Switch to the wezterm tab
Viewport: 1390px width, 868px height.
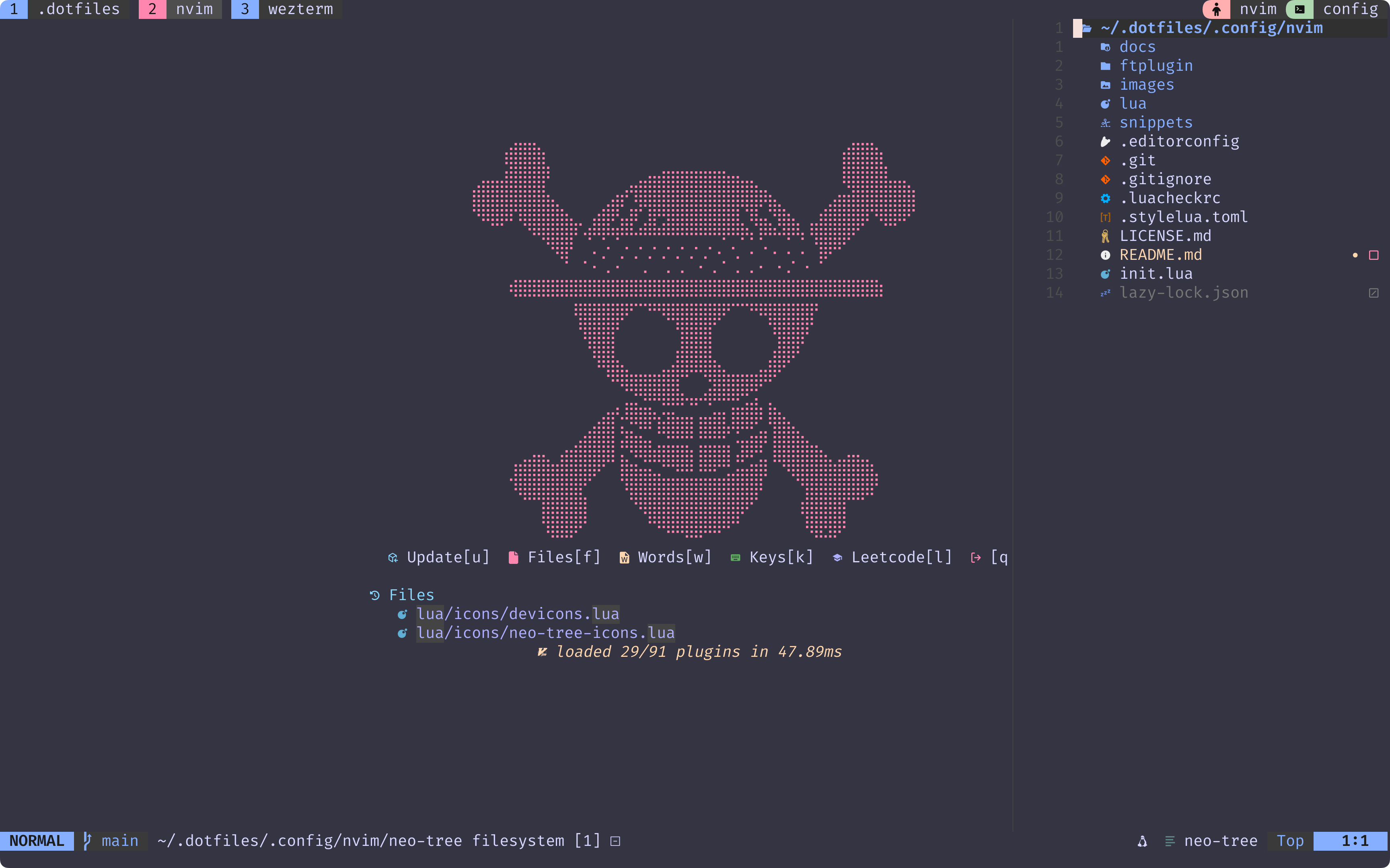point(299,9)
